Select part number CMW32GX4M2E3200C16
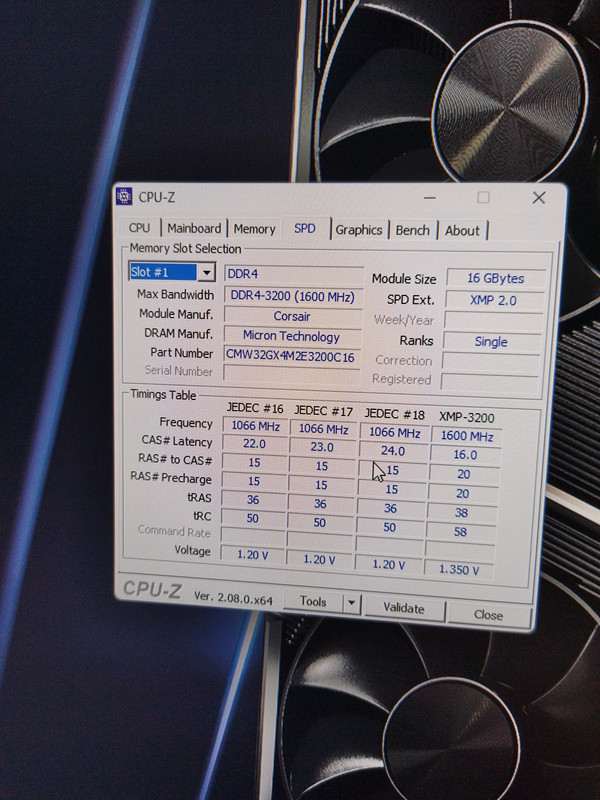 [x=291, y=356]
